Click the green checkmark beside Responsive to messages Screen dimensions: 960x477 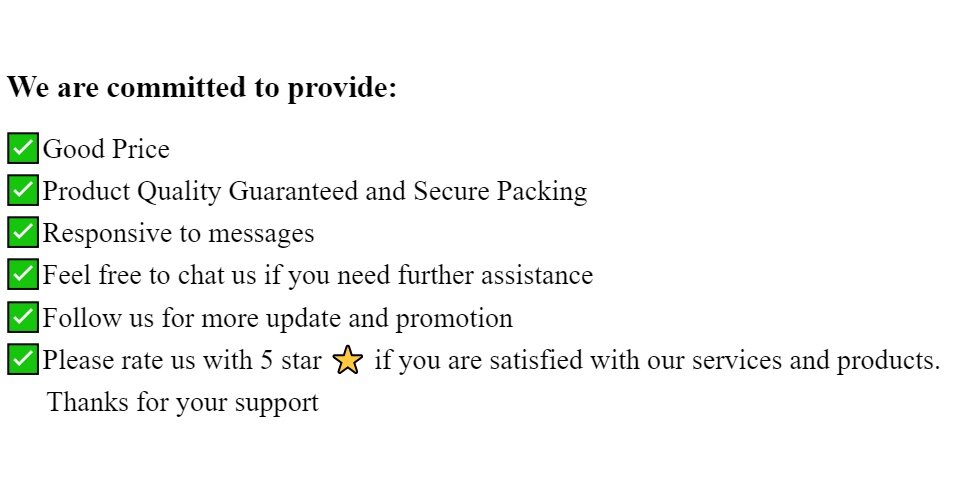[23, 233]
